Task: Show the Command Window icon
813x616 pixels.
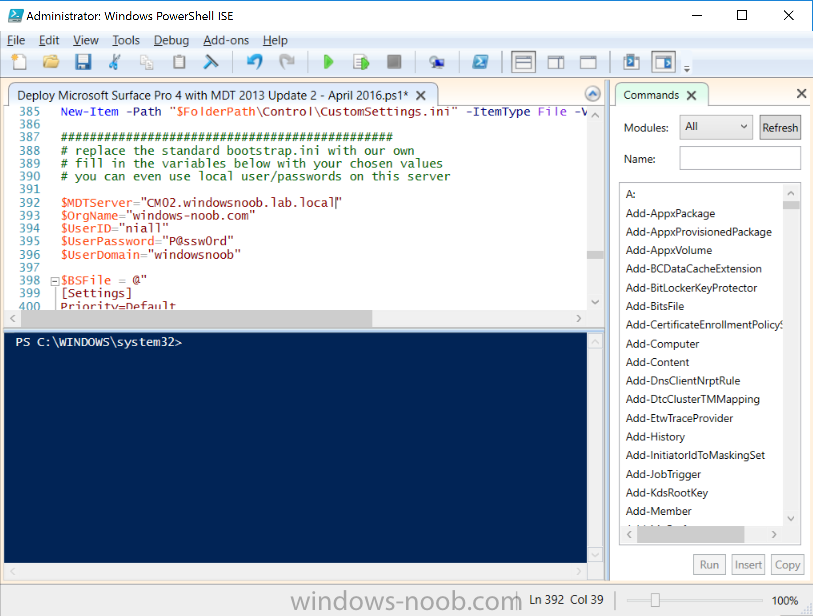Action: (x=631, y=62)
